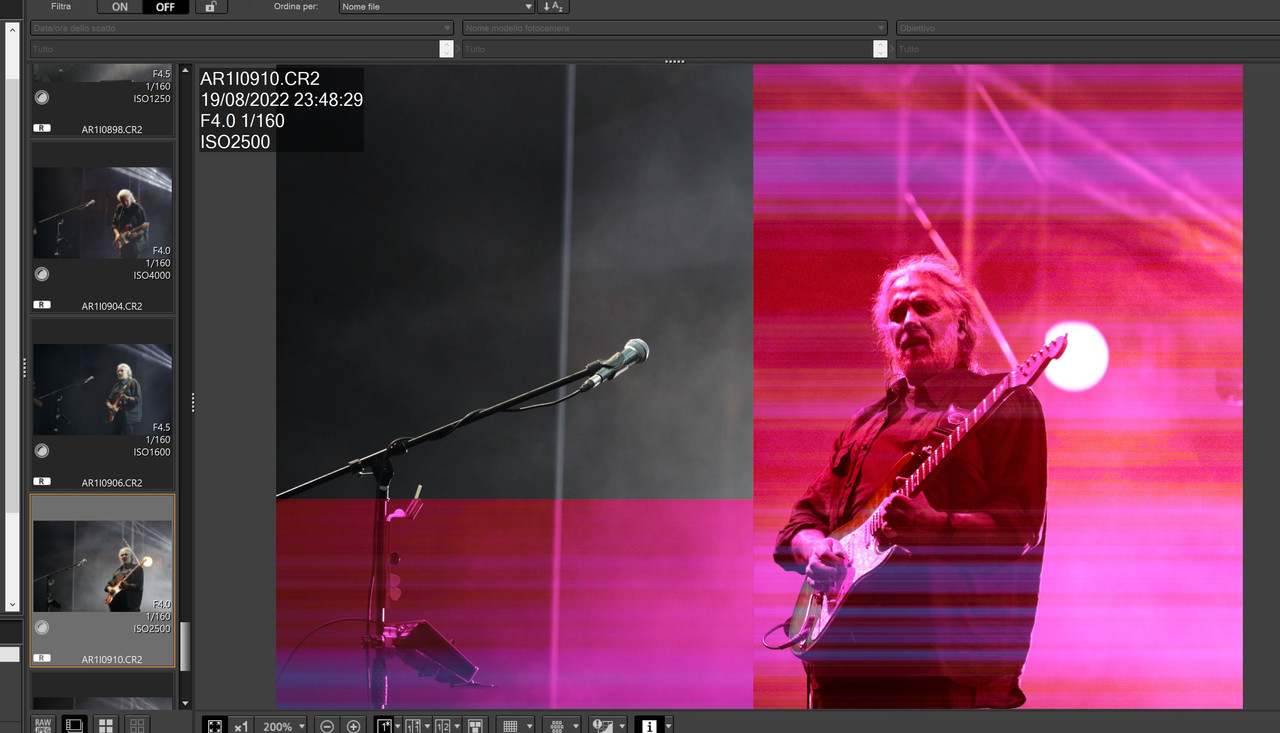Click the zoom out minus icon
Viewport: 1280px width, 733px height.
[327, 726]
